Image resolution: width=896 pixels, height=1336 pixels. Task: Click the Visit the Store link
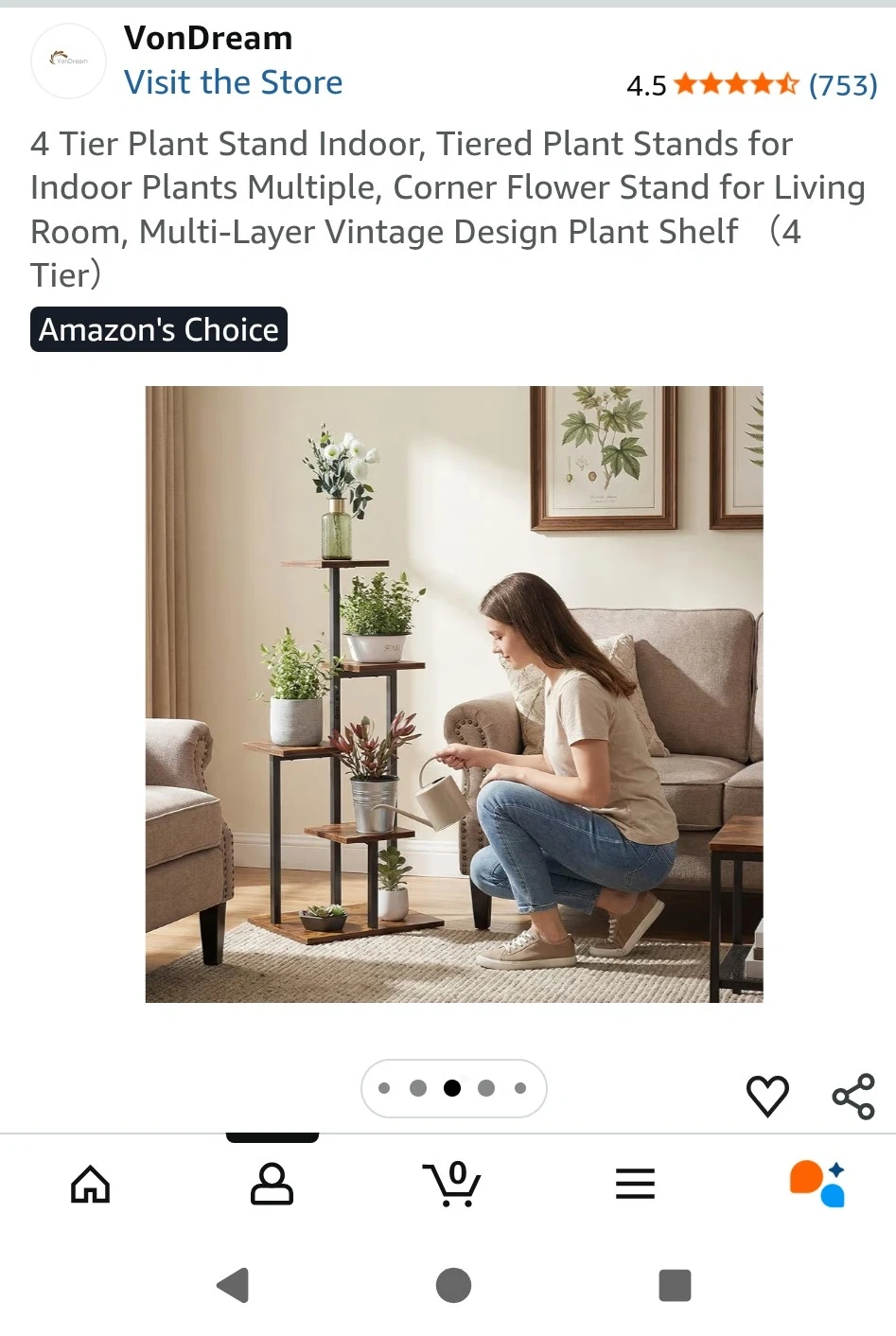tap(233, 82)
